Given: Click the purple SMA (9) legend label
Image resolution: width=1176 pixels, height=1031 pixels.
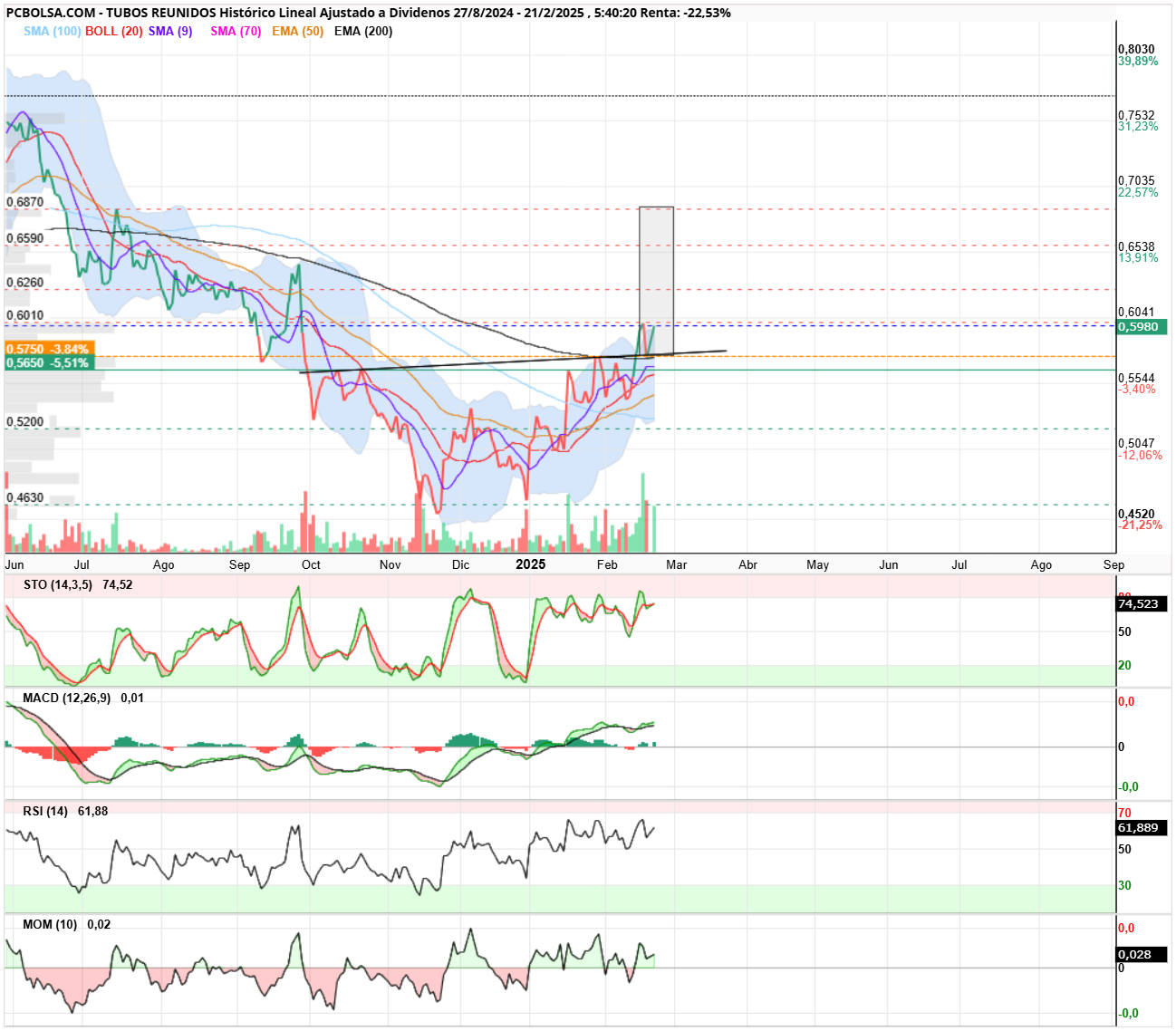Looking at the screenshot, I should click(x=170, y=31).
